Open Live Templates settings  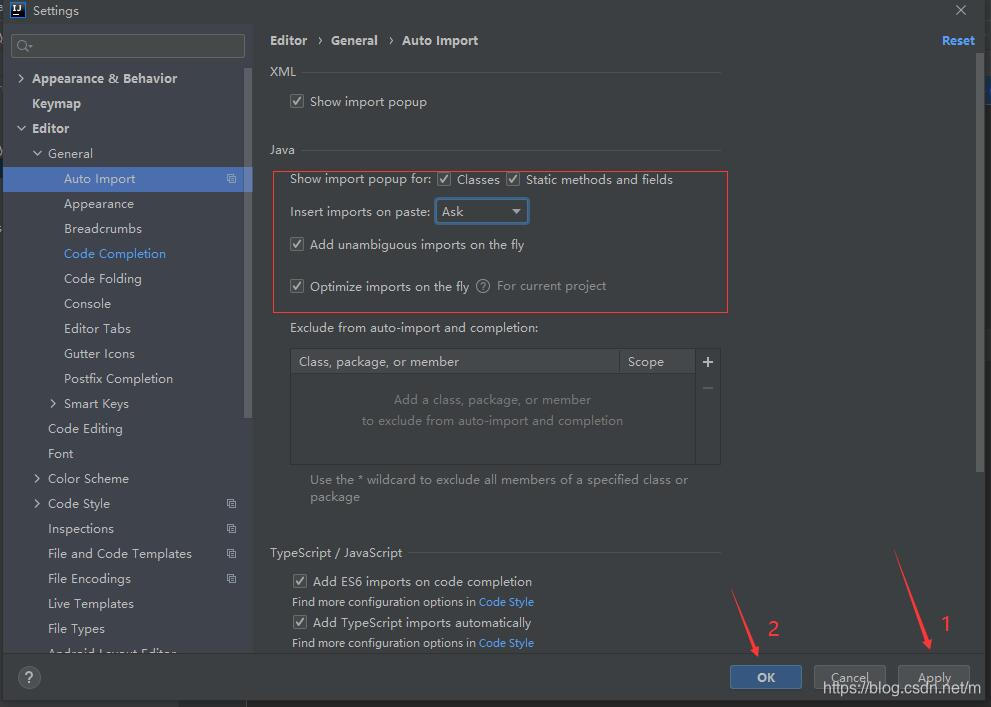coord(90,603)
